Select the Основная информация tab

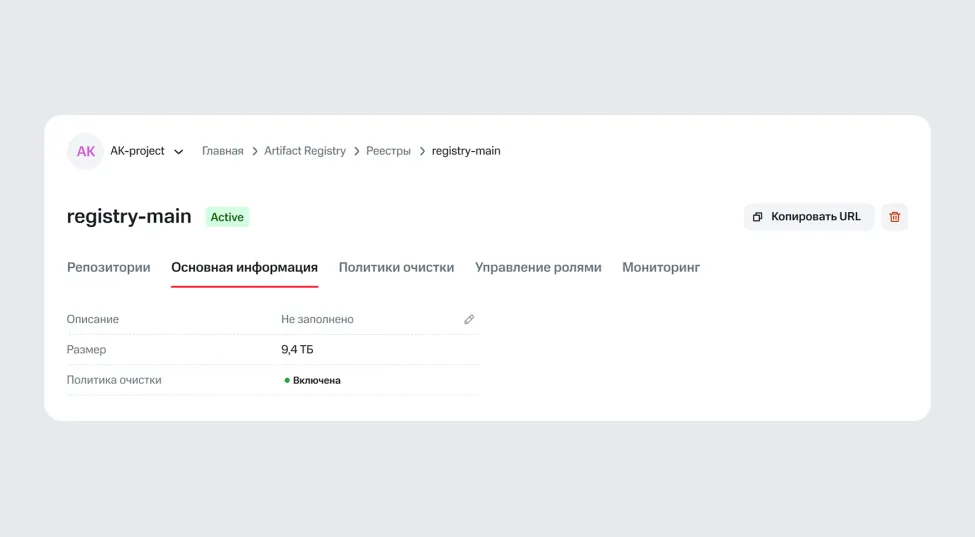244,268
